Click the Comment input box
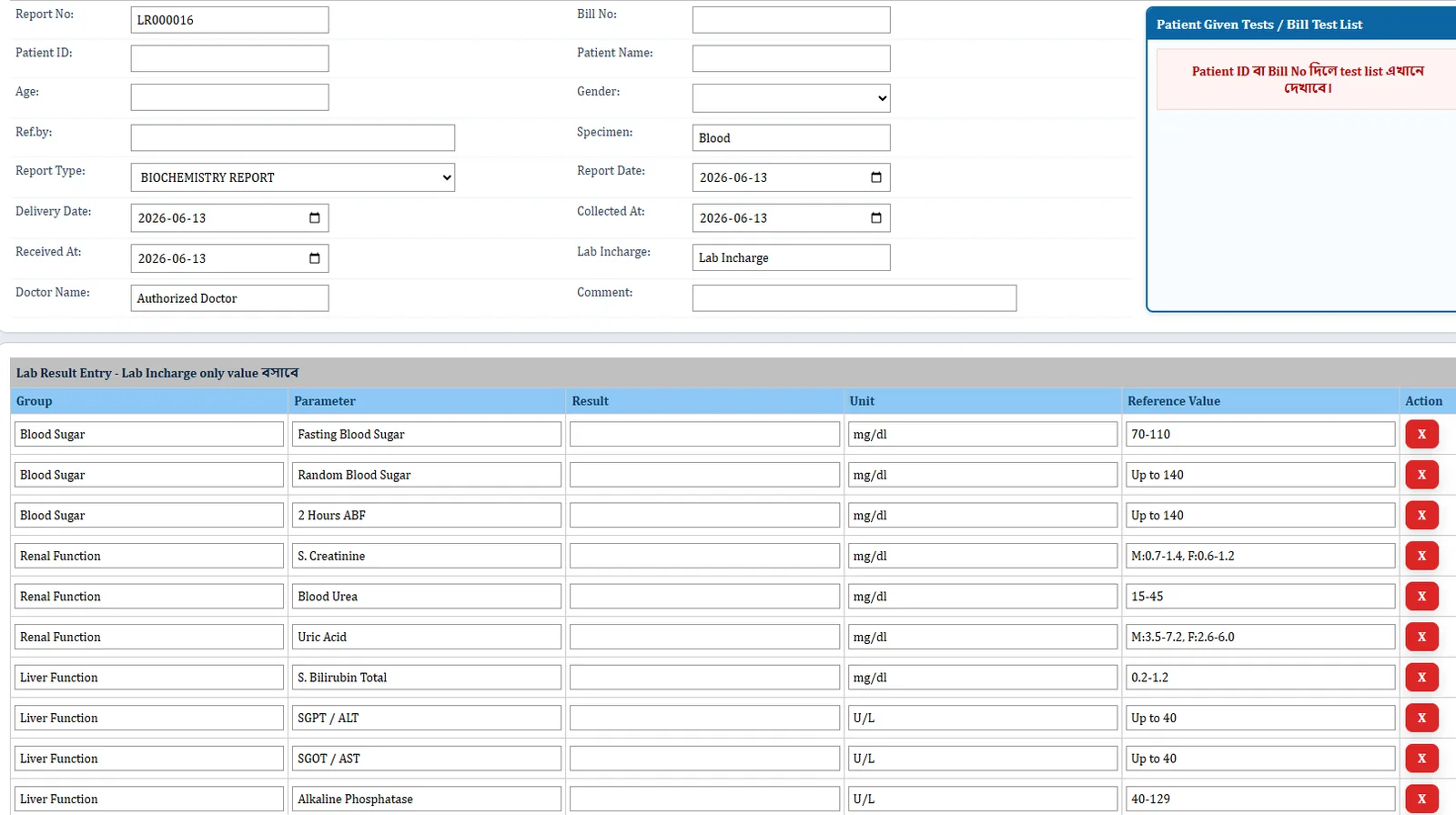1456x815 pixels. pos(854,297)
